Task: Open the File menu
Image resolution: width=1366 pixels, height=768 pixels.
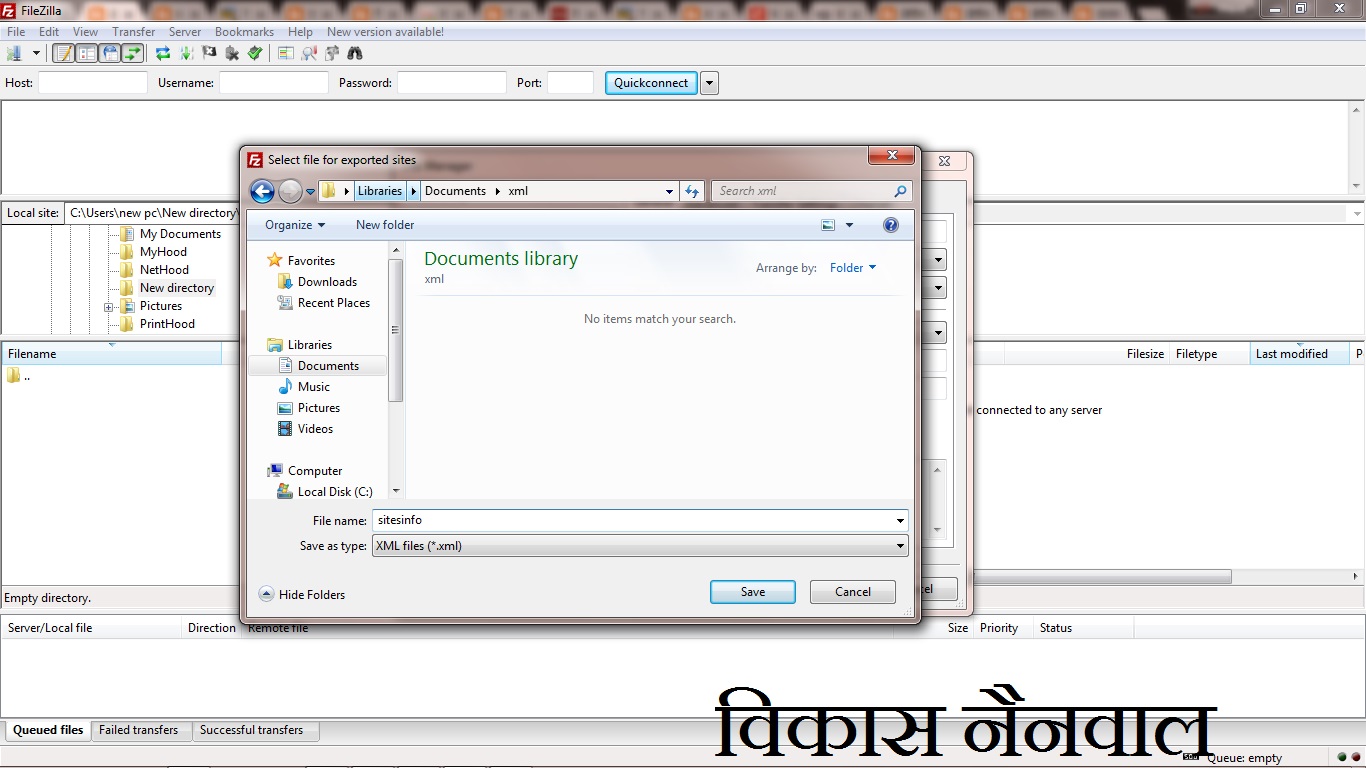Action: (x=16, y=32)
